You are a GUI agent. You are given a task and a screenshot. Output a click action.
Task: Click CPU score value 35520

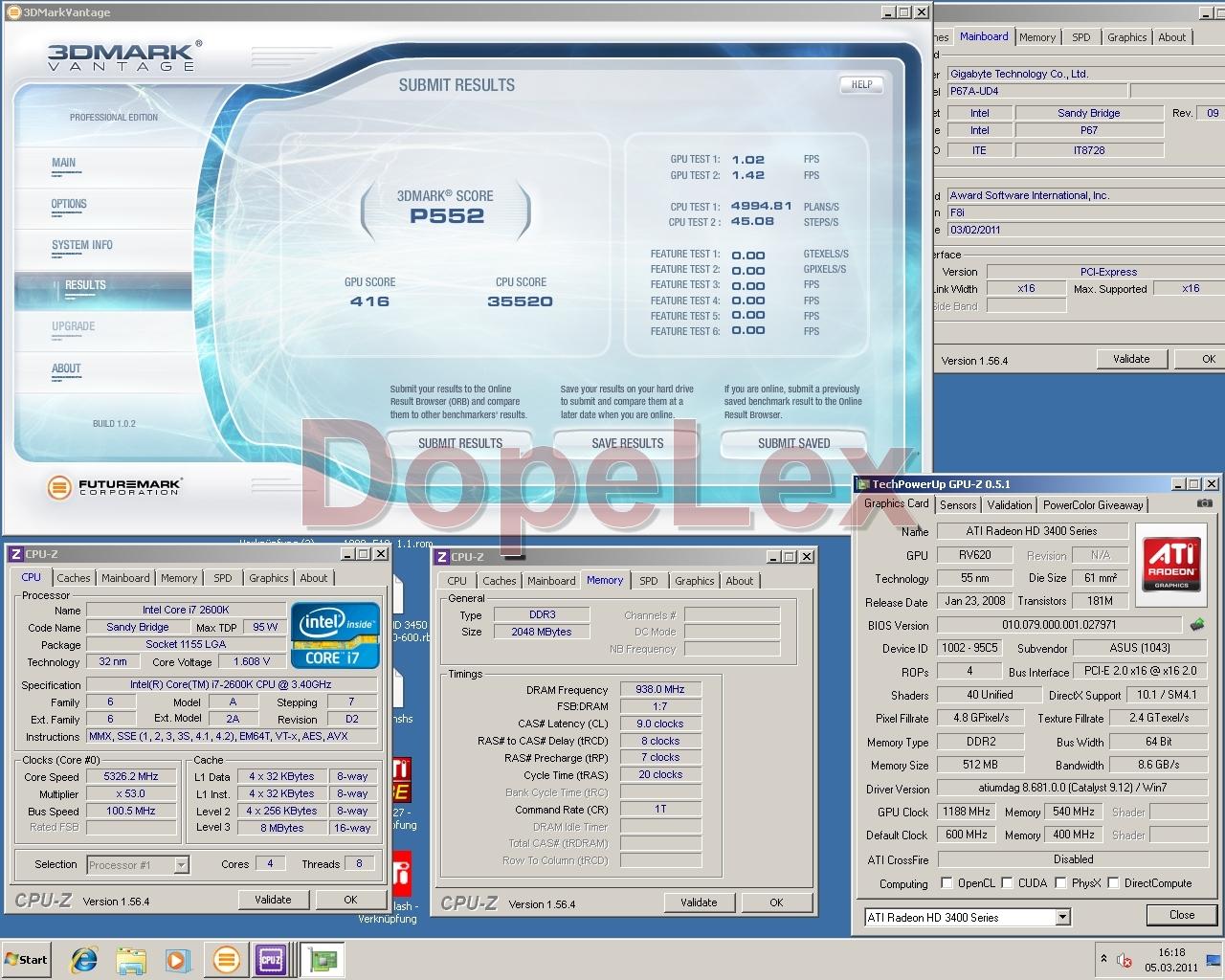(x=520, y=301)
